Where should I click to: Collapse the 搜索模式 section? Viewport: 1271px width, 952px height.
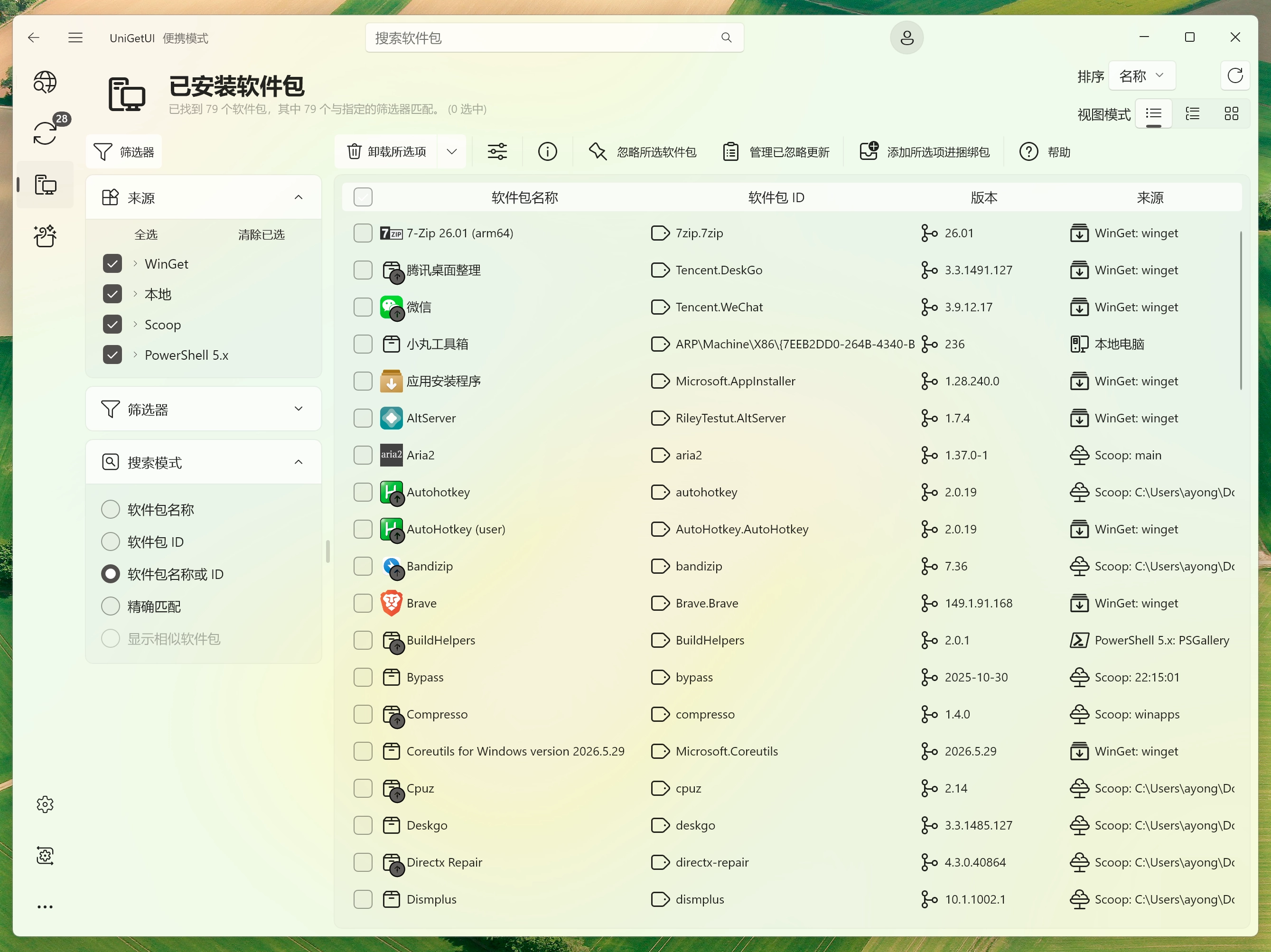[298, 462]
